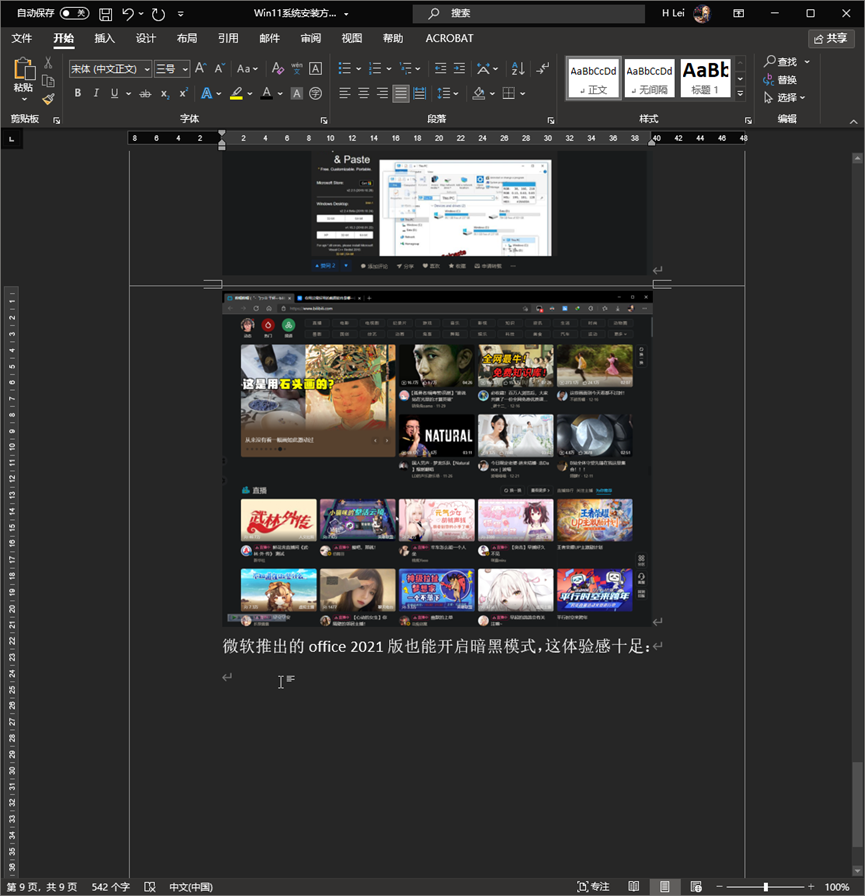
Task: Apply distributed alignment
Action: pos(419,93)
